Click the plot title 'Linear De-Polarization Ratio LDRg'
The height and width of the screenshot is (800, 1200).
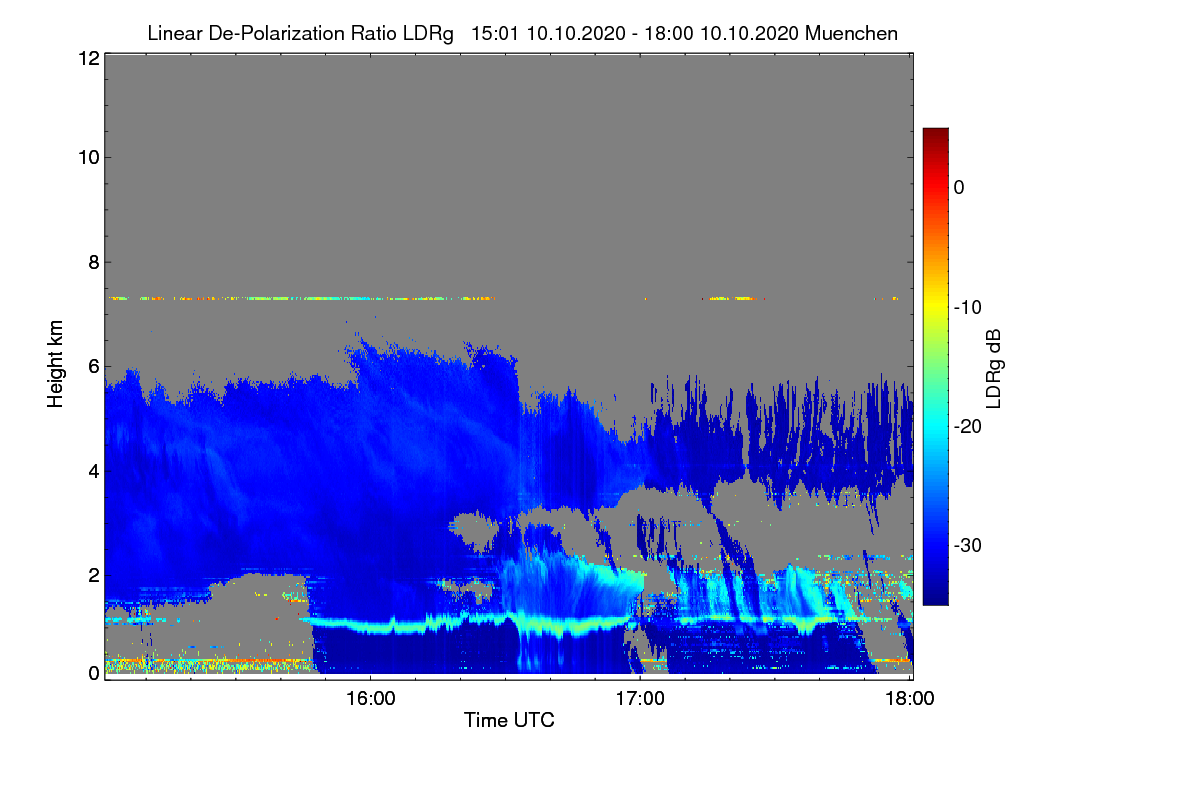(x=299, y=33)
